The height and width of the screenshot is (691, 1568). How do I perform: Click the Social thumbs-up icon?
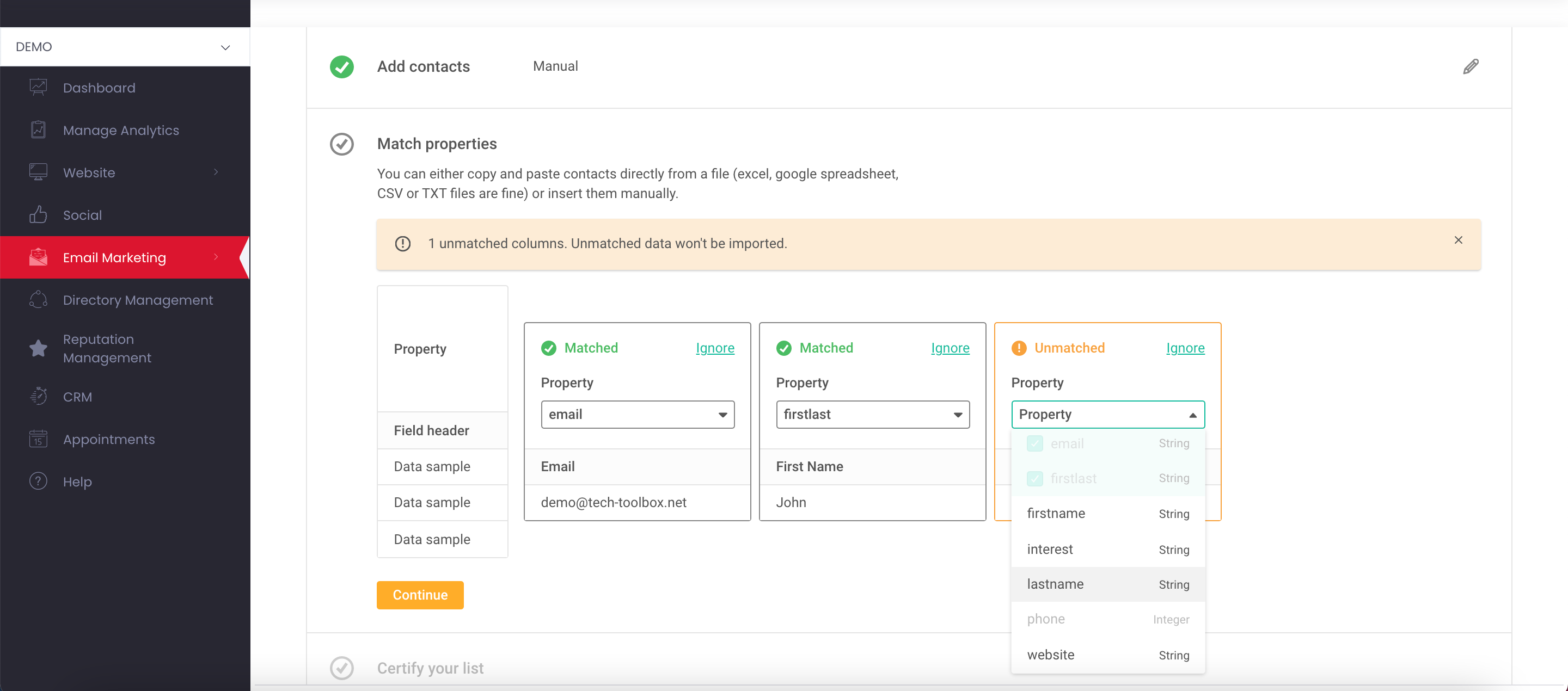[38, 215]
